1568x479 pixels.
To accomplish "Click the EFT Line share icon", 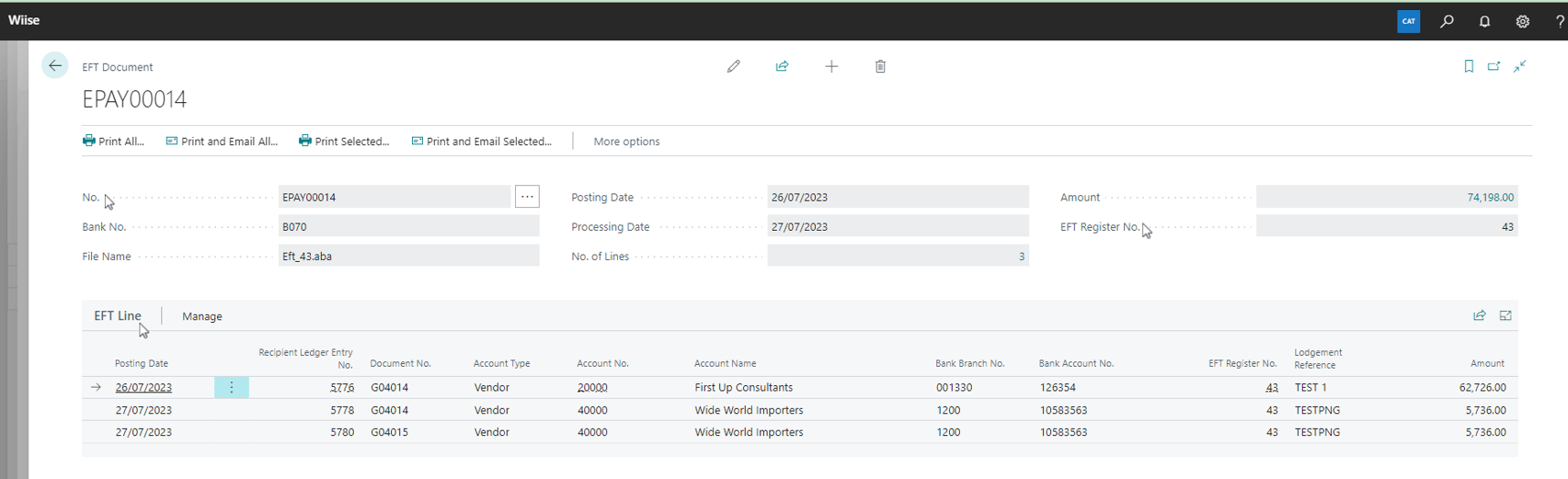I will (x=1480, y=316).
